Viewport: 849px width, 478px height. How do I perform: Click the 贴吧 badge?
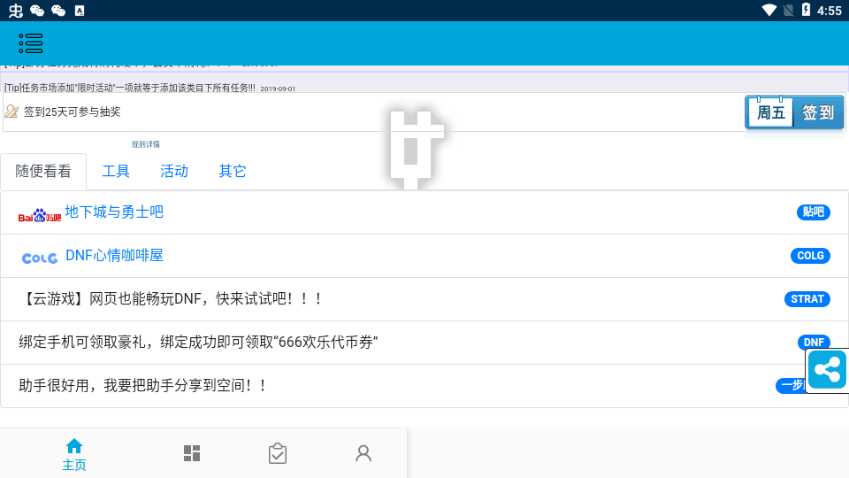pyautogui.click(x=813, y=212)
